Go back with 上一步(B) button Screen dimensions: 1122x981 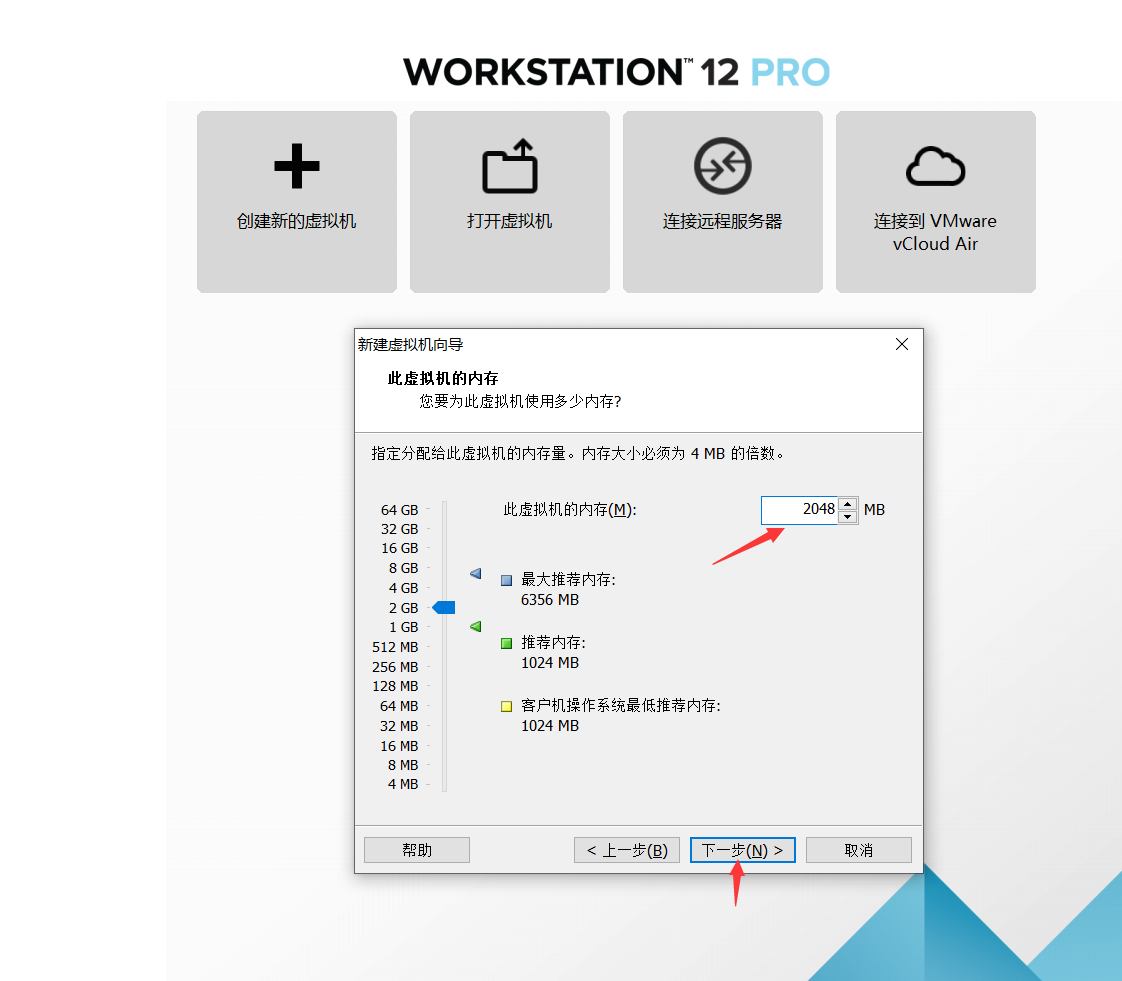tap(627, 850)
